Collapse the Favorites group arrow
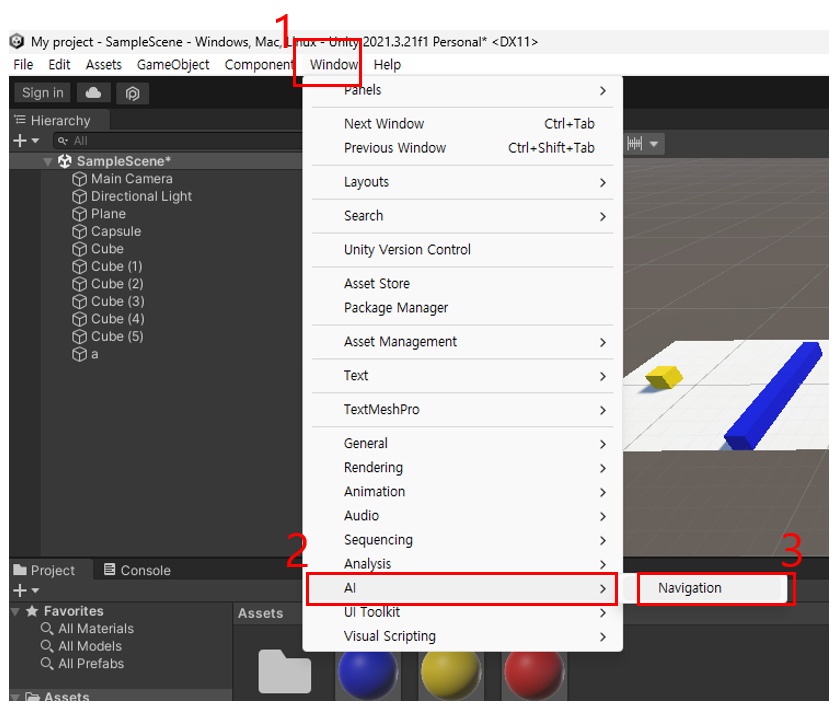This screenshot has height=707, width=837. coord(15,611)
